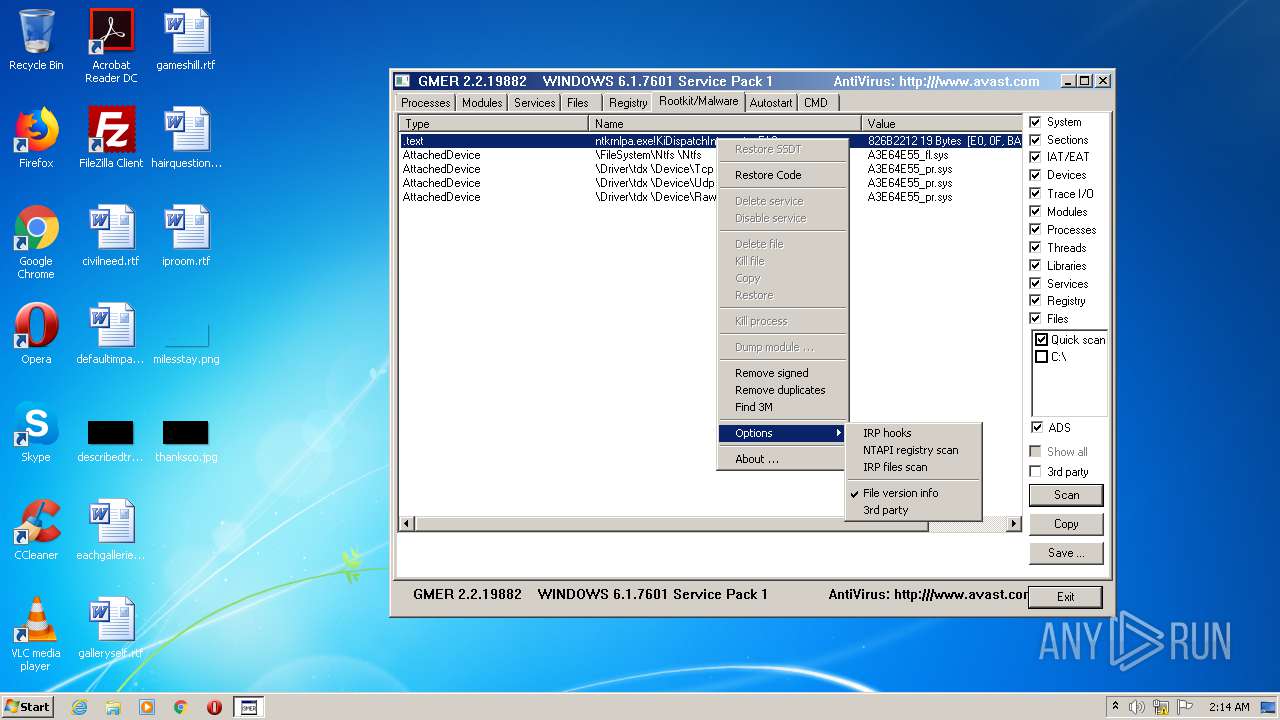Switch to the Processes tab

[x=425, y=103]
